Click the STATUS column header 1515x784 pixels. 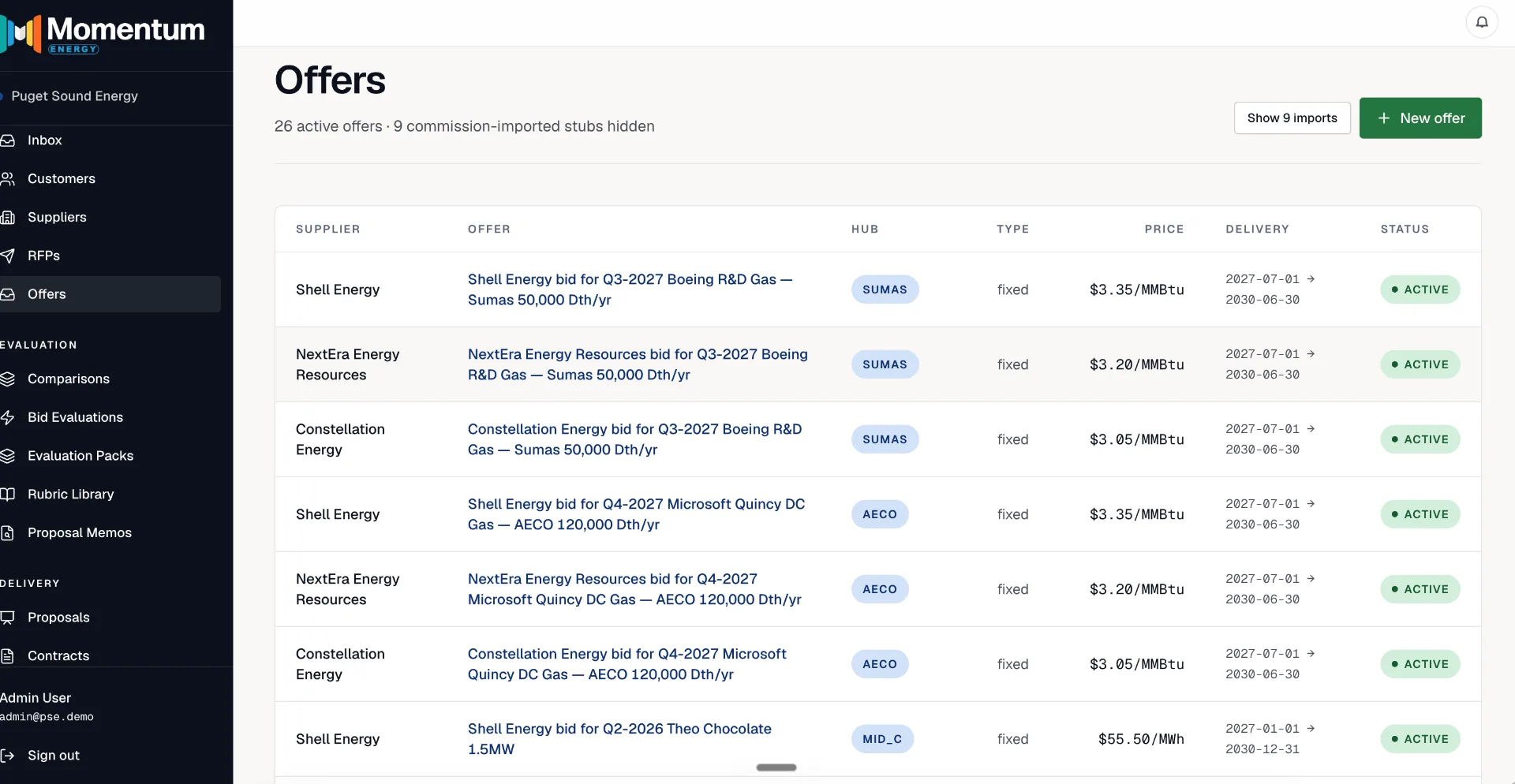click(1405, 230)
